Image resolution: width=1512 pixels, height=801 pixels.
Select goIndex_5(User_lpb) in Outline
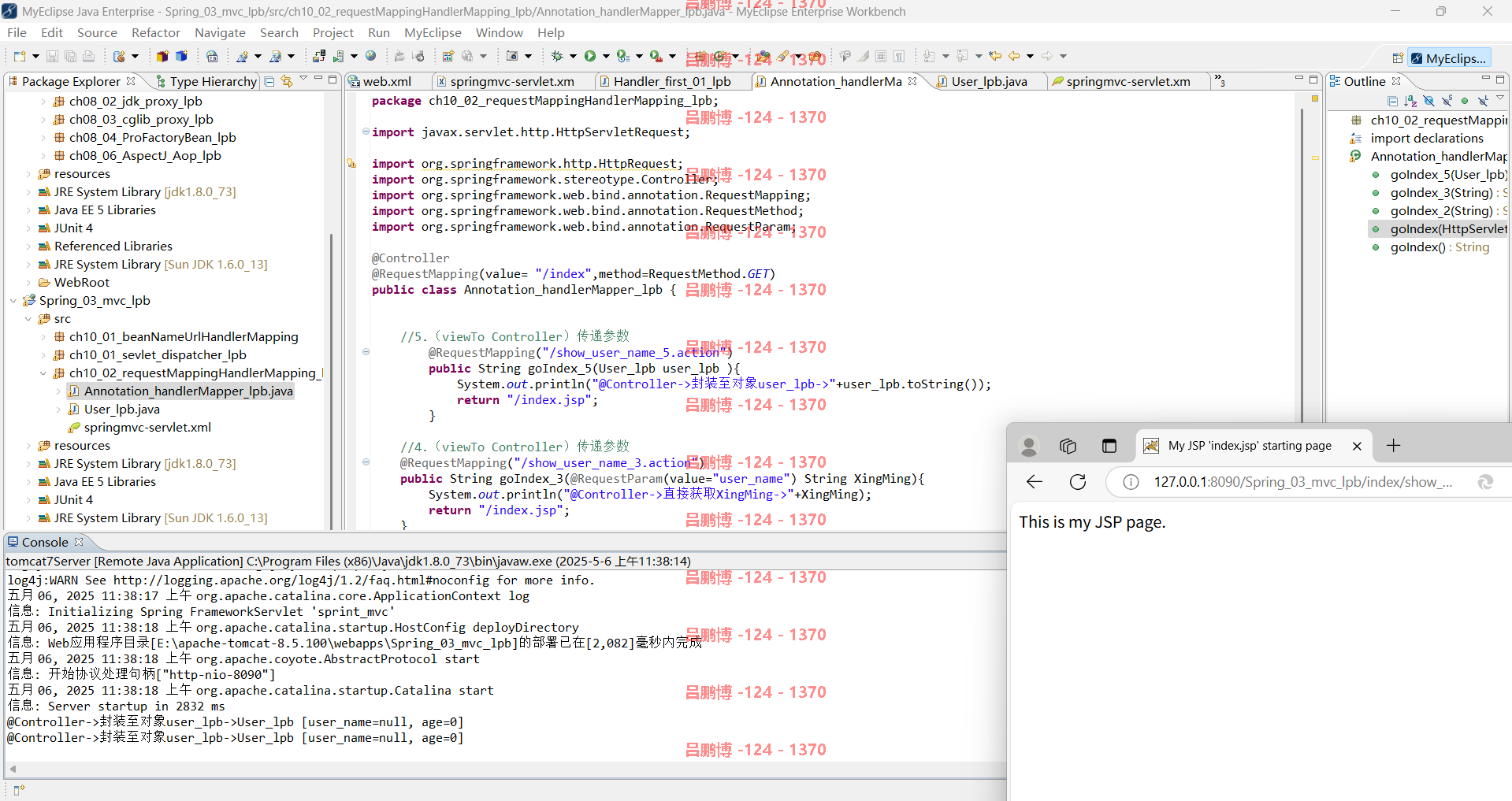[1448, 175]
